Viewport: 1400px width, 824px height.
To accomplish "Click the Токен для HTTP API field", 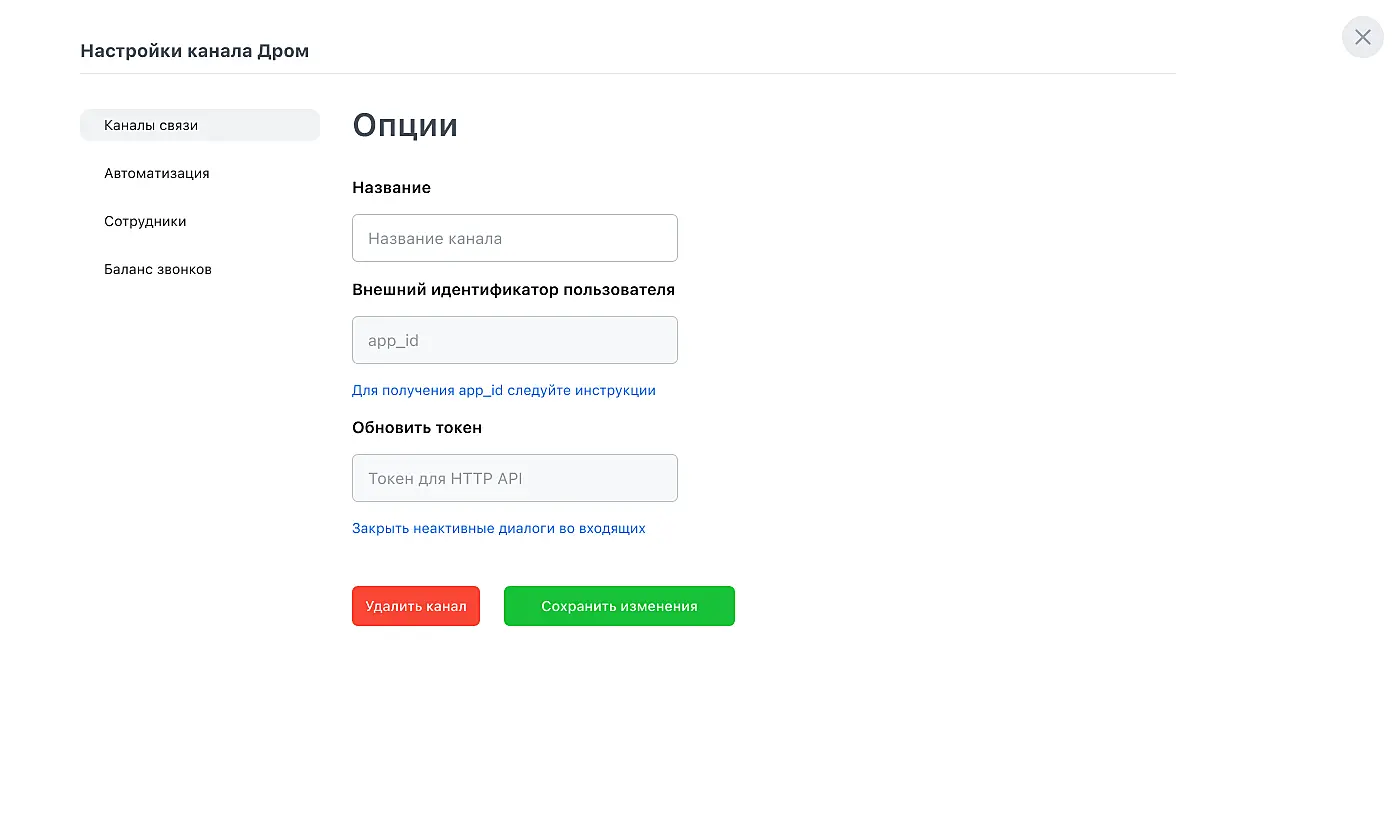I will click(515, 478).
